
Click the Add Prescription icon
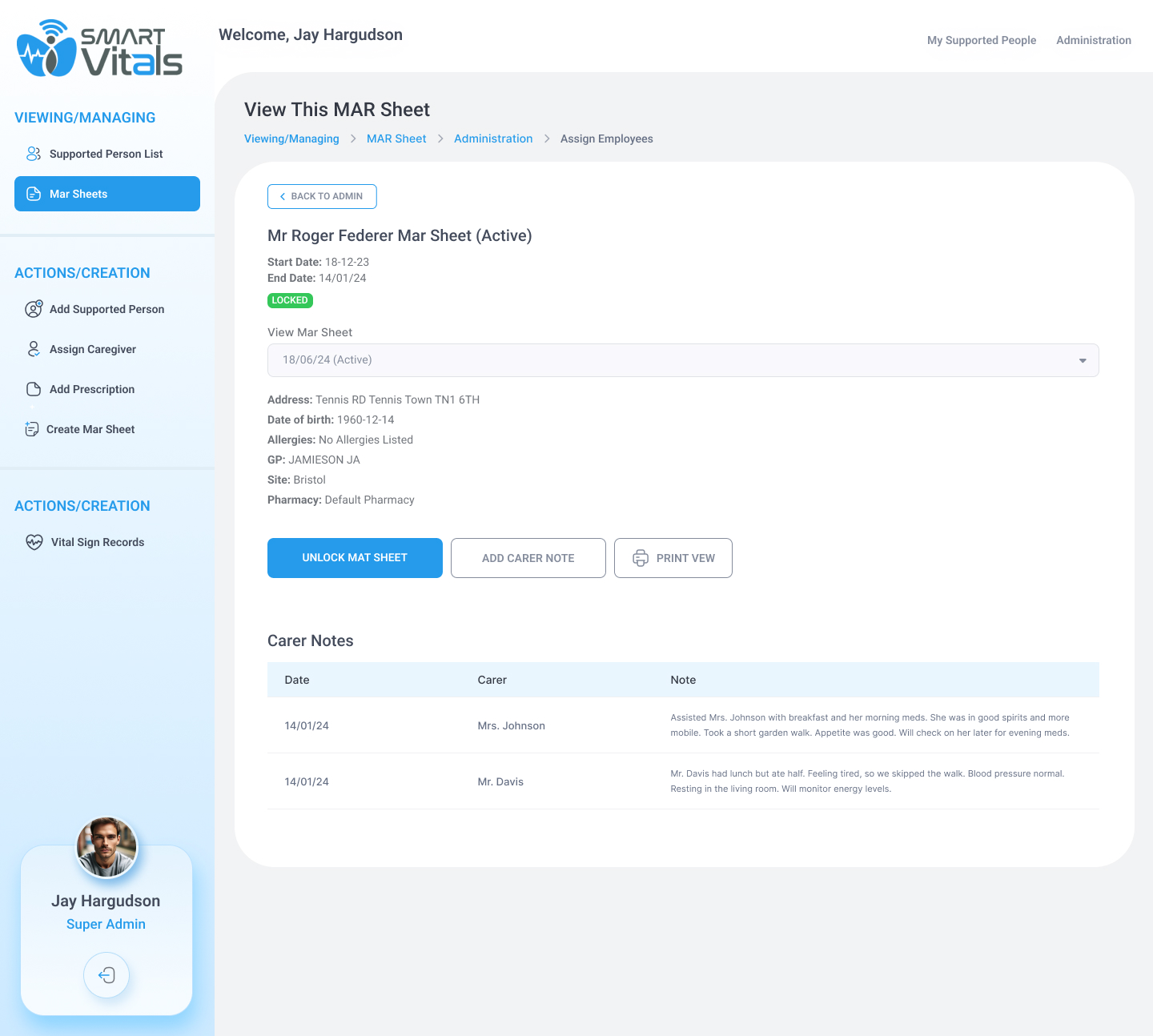click(x=34, y=389)
